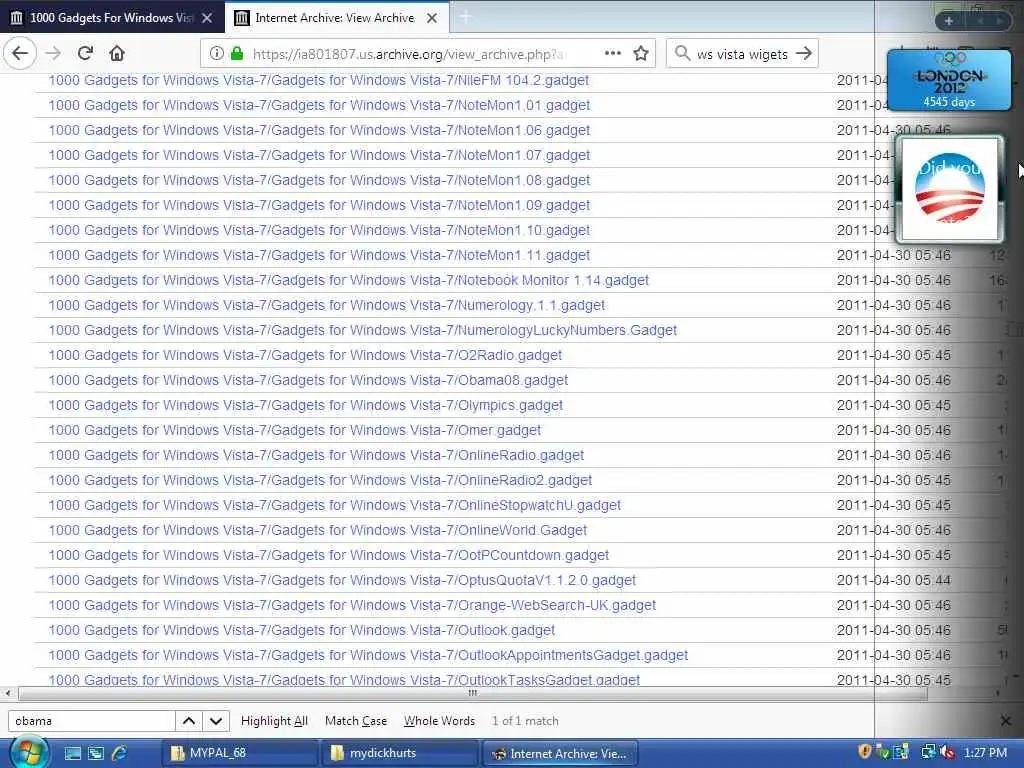The image size is (1024, 768).
Task: Open the OnlineRadio.gadget link
Action: (316, 455)
